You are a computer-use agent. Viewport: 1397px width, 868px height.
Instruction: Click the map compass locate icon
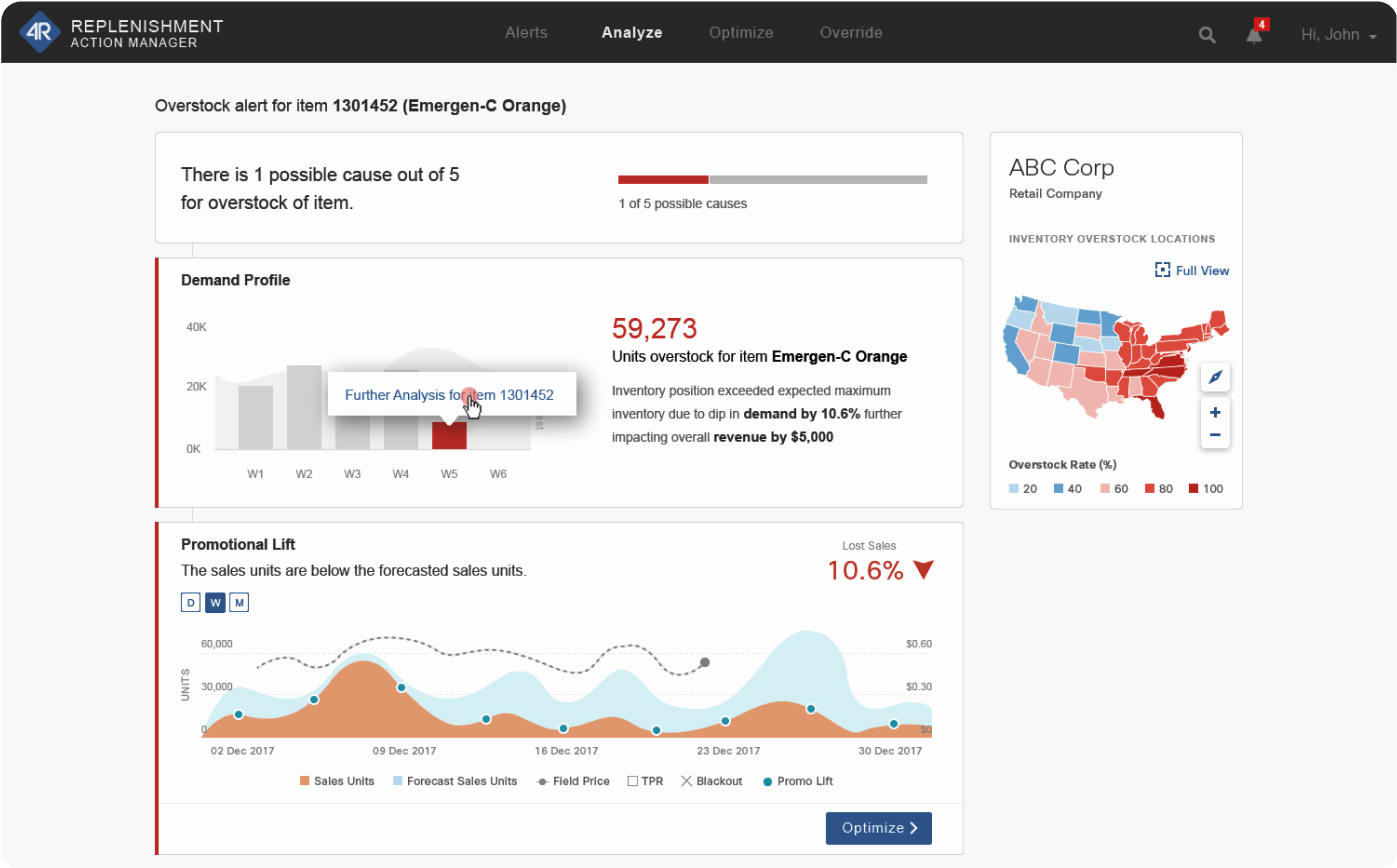click(x=1215, y=377)
